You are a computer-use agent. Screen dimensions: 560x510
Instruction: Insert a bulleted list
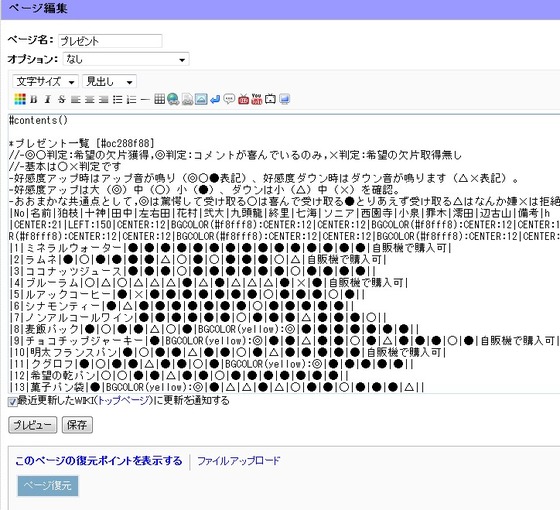click(118, 99)
